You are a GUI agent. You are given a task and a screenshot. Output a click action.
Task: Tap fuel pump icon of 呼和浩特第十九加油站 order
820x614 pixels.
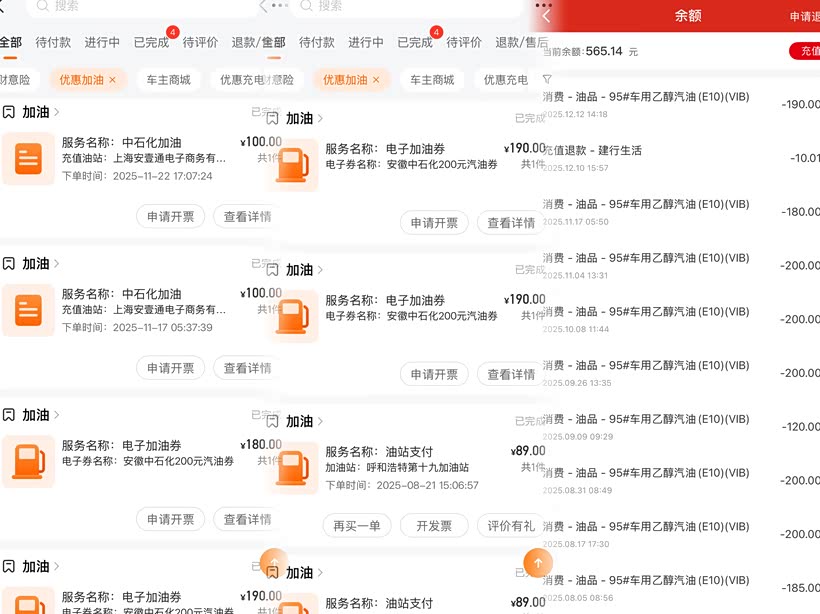[x=292, y=468]
